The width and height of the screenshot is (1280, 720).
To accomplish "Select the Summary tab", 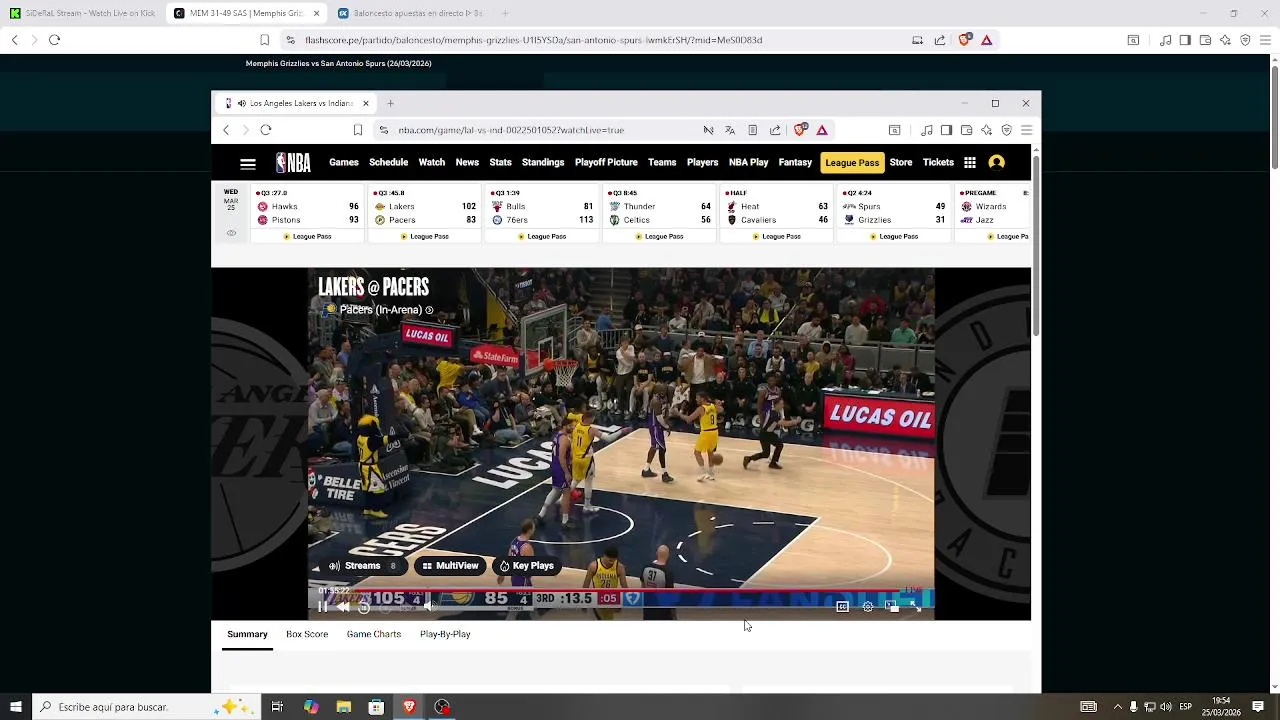I will [x=247, y=634].
